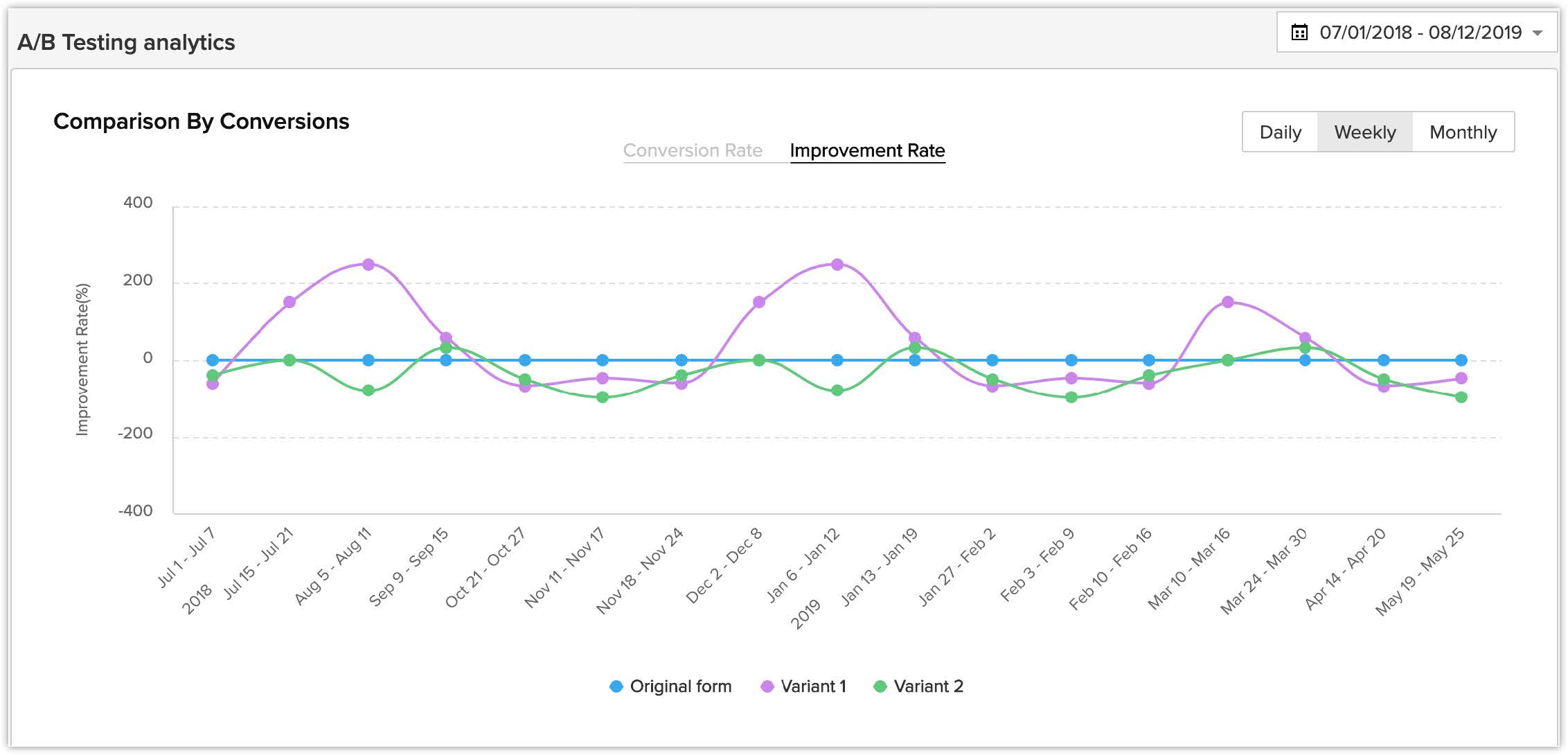Switch to Conversion Rate tab
Viewport: 1568px width, 755px height.
(692, 150)
